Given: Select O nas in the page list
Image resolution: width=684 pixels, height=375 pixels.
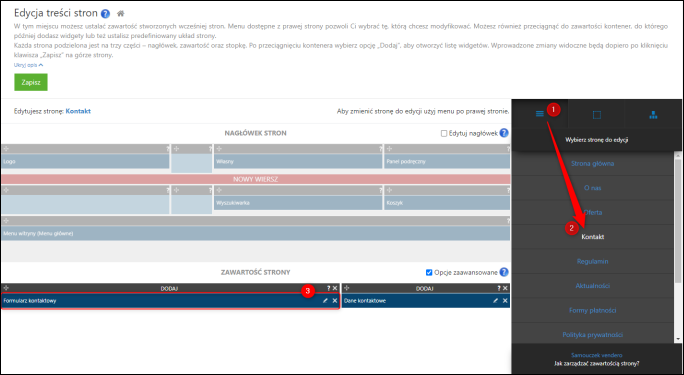Looking at the screenshot, I should (592, 188).
